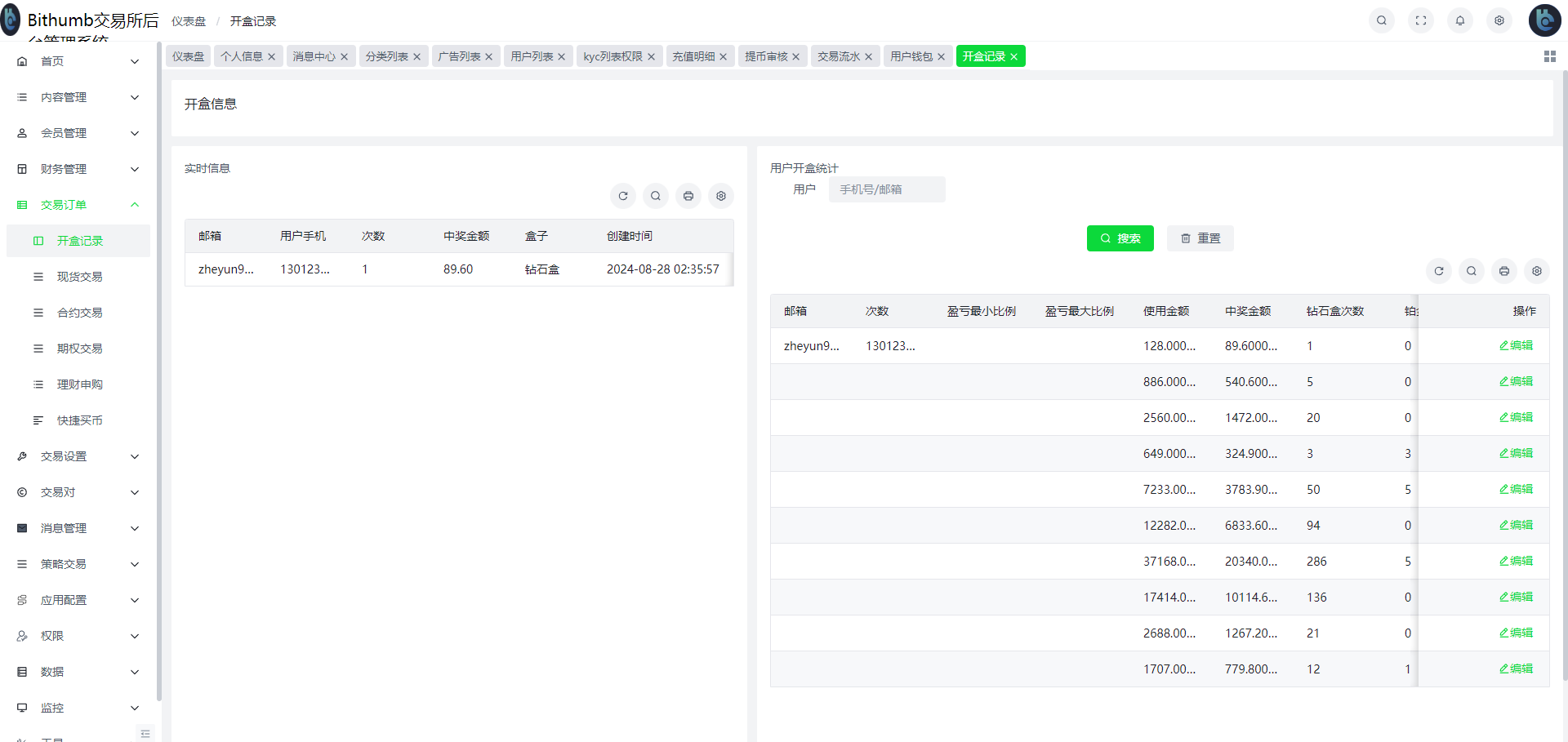Open header settings gear icon
Screen dimensions: 1568x742
point(1499,20)
